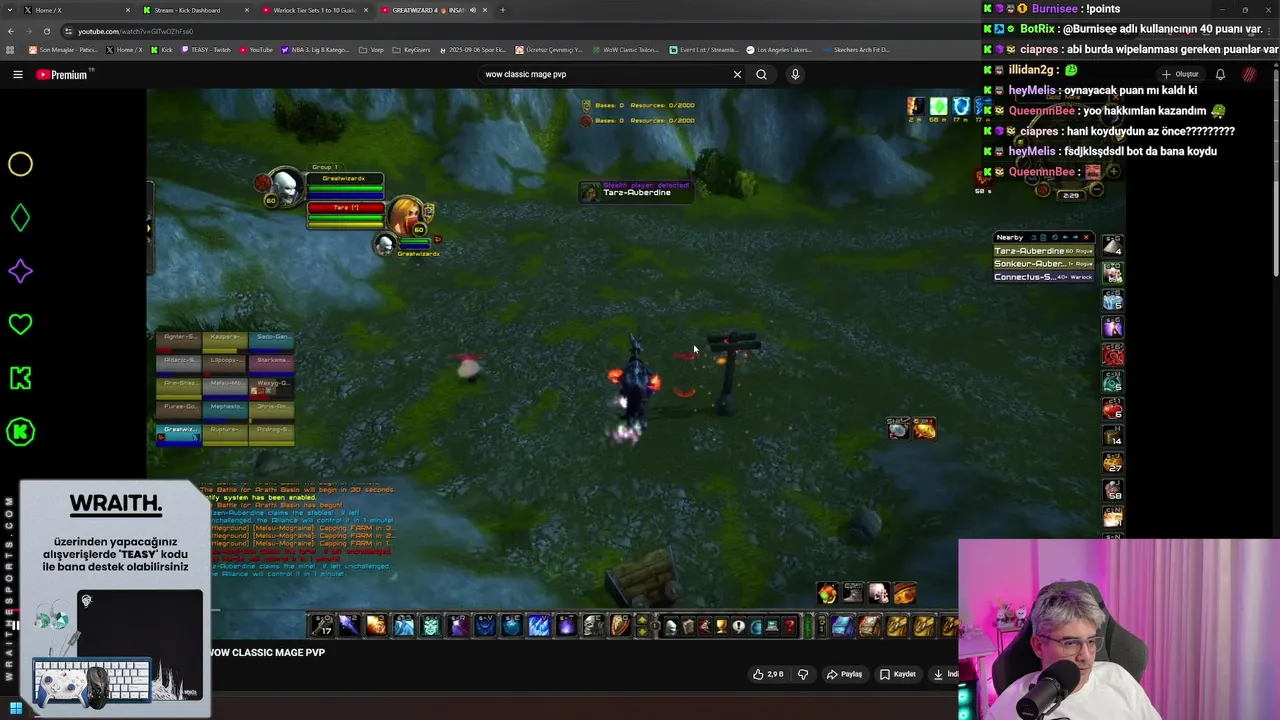
Task: Save the video with the Kaydet button
Action: point(897,674)
